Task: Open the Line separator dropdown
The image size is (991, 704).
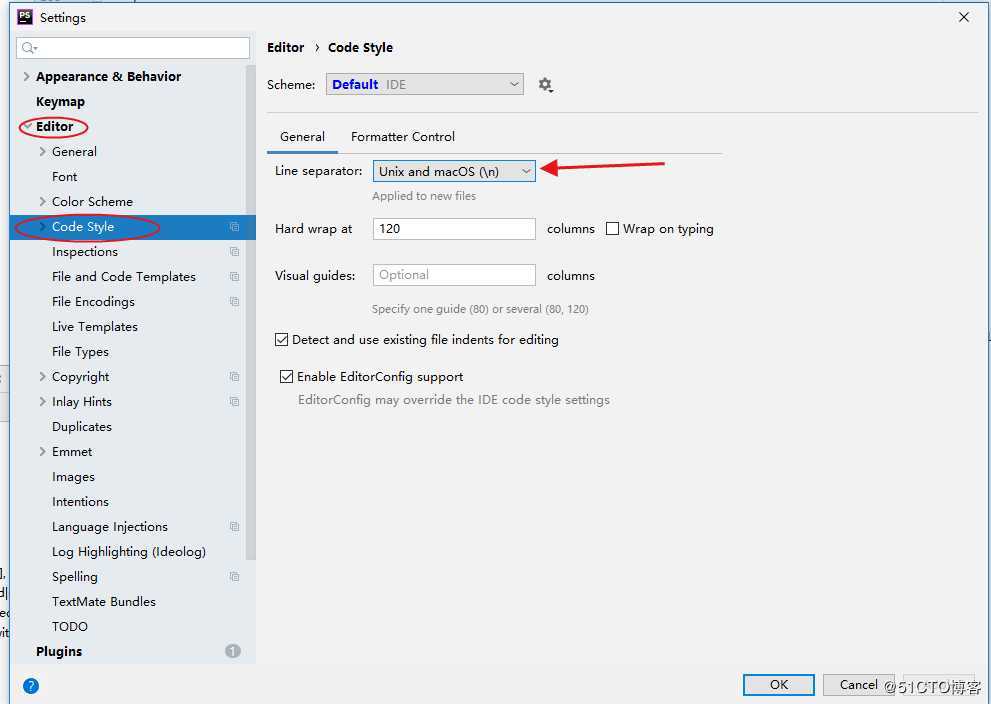Action: [x=454, y=171]
